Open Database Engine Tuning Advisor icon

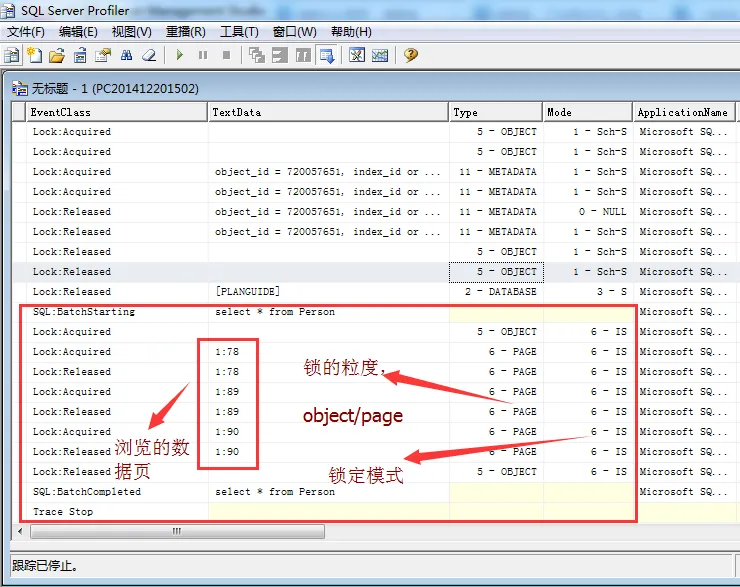(x=357, y=55)
